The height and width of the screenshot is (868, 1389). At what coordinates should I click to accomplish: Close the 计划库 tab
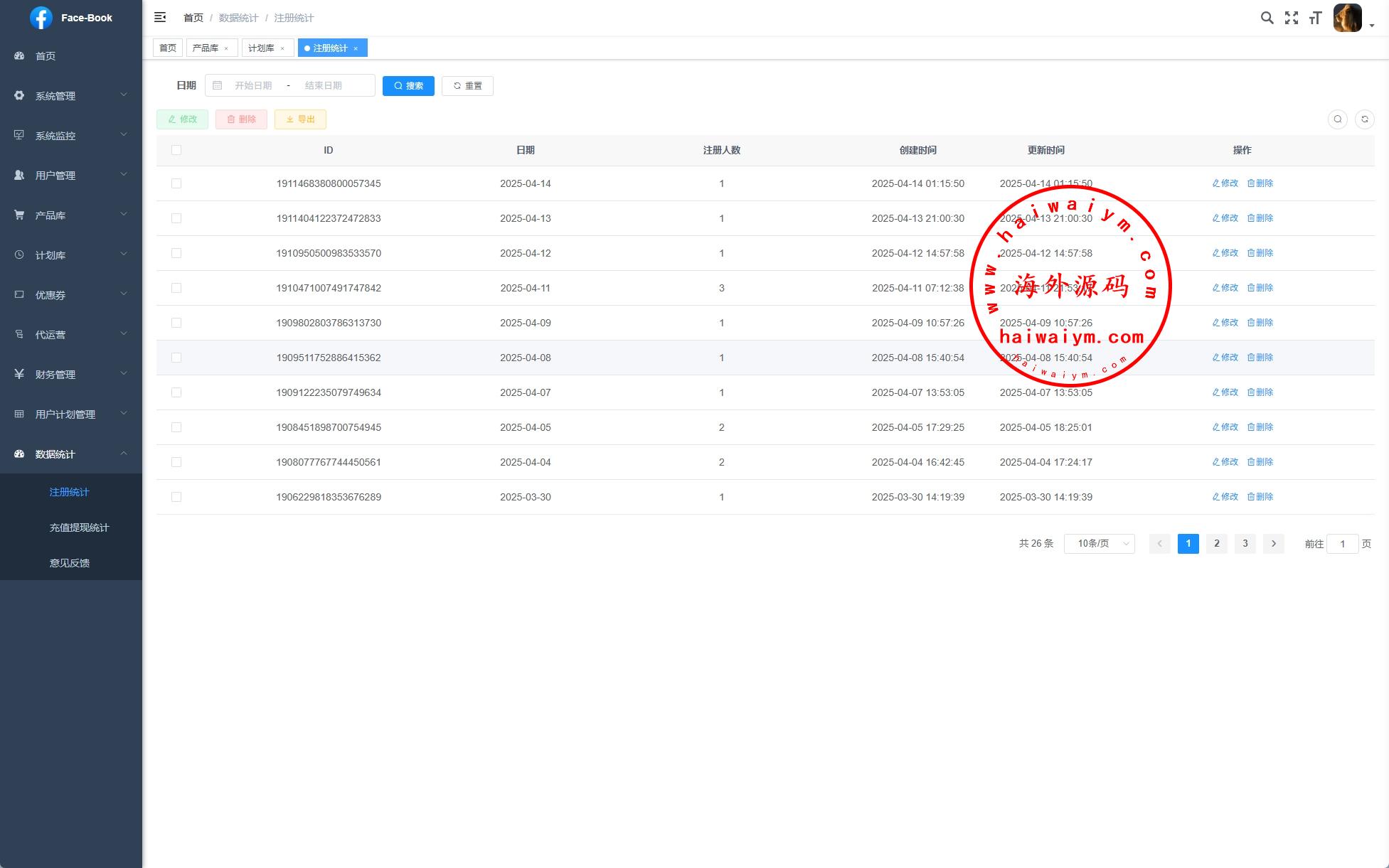(282, 48)
